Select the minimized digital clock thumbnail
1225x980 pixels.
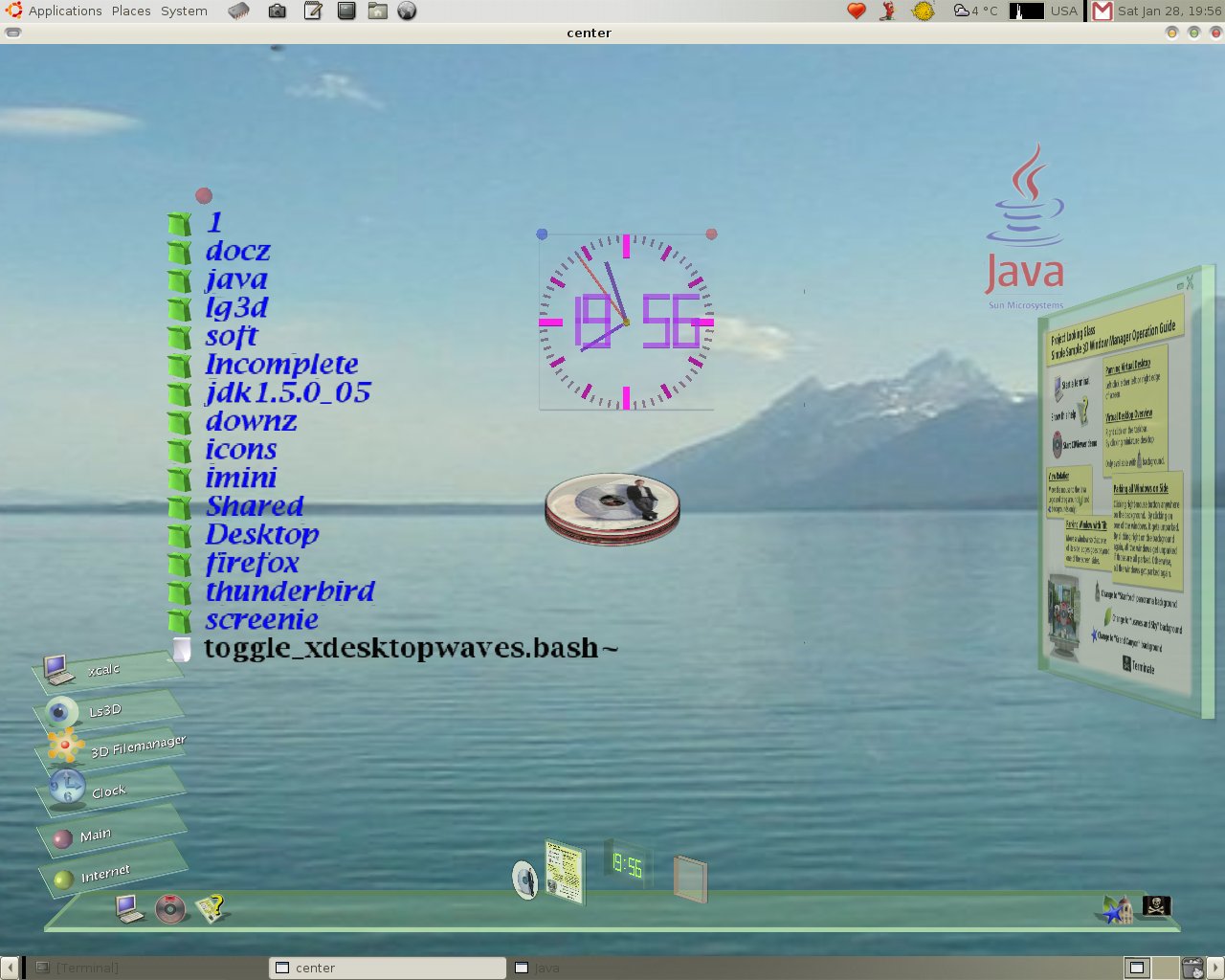[627, 865]
